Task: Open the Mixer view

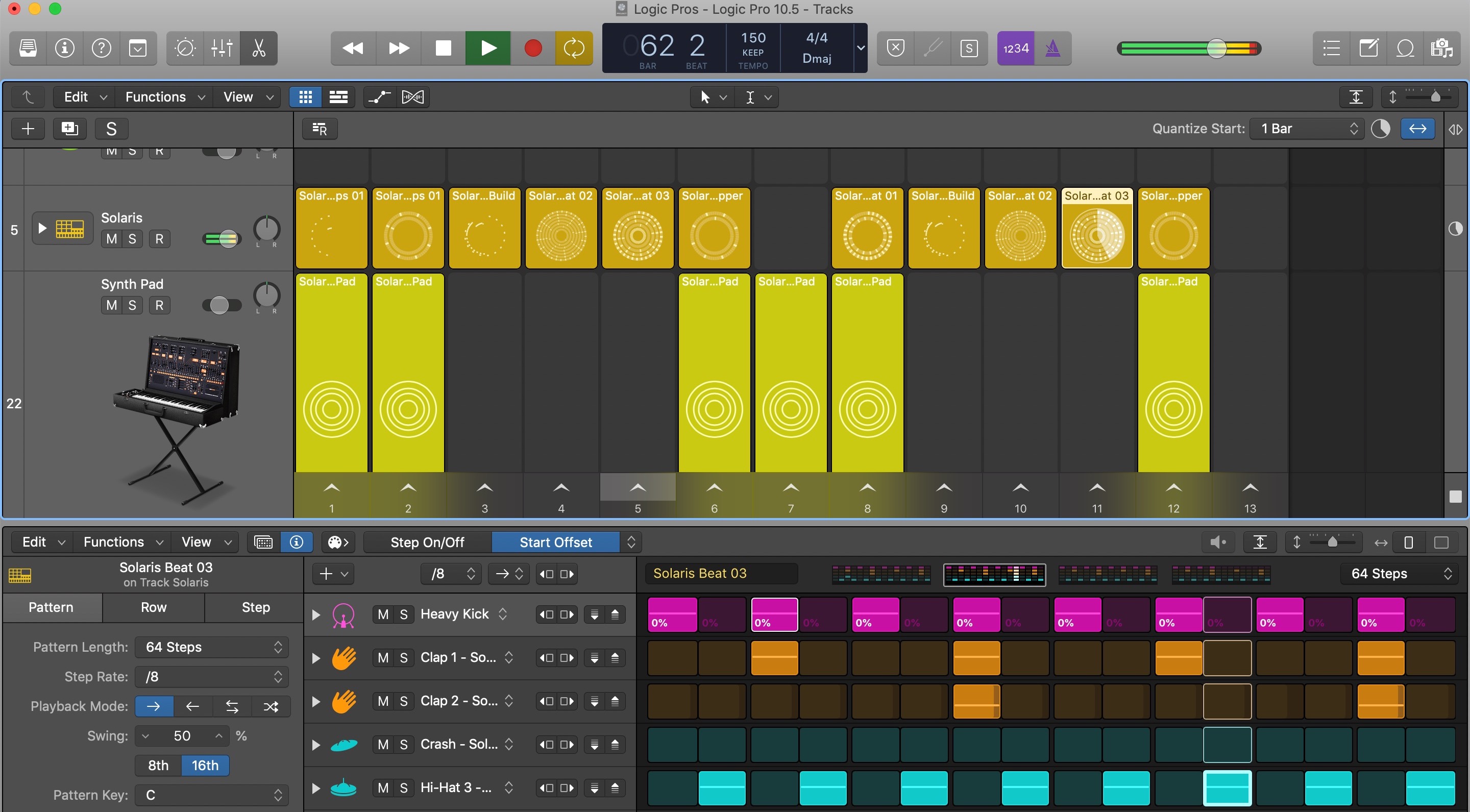Action: point(222,48)
